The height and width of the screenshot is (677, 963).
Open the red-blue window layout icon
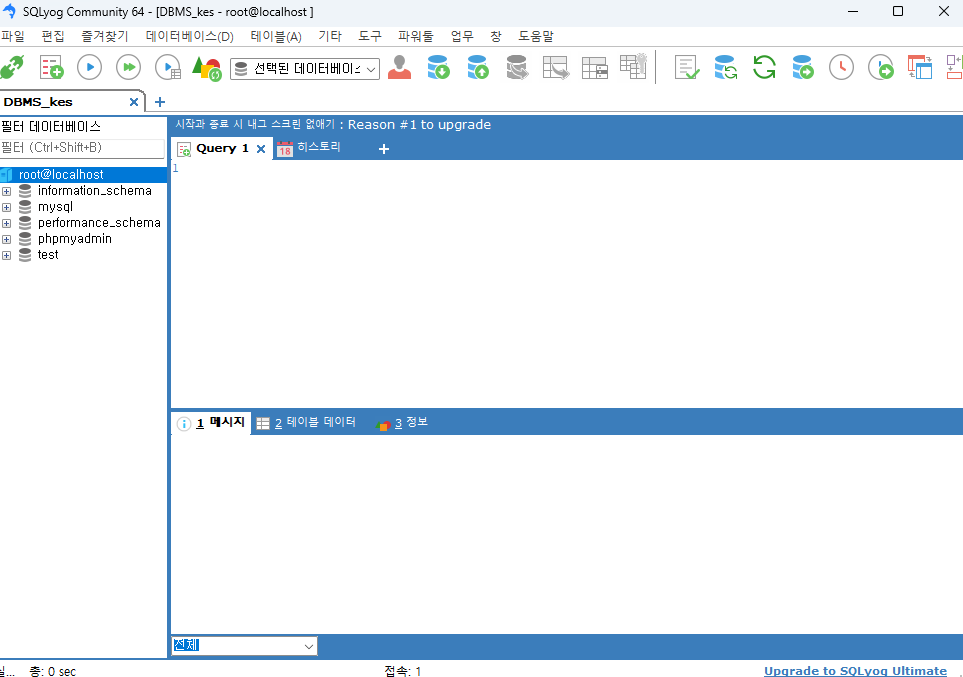(919, 67)
